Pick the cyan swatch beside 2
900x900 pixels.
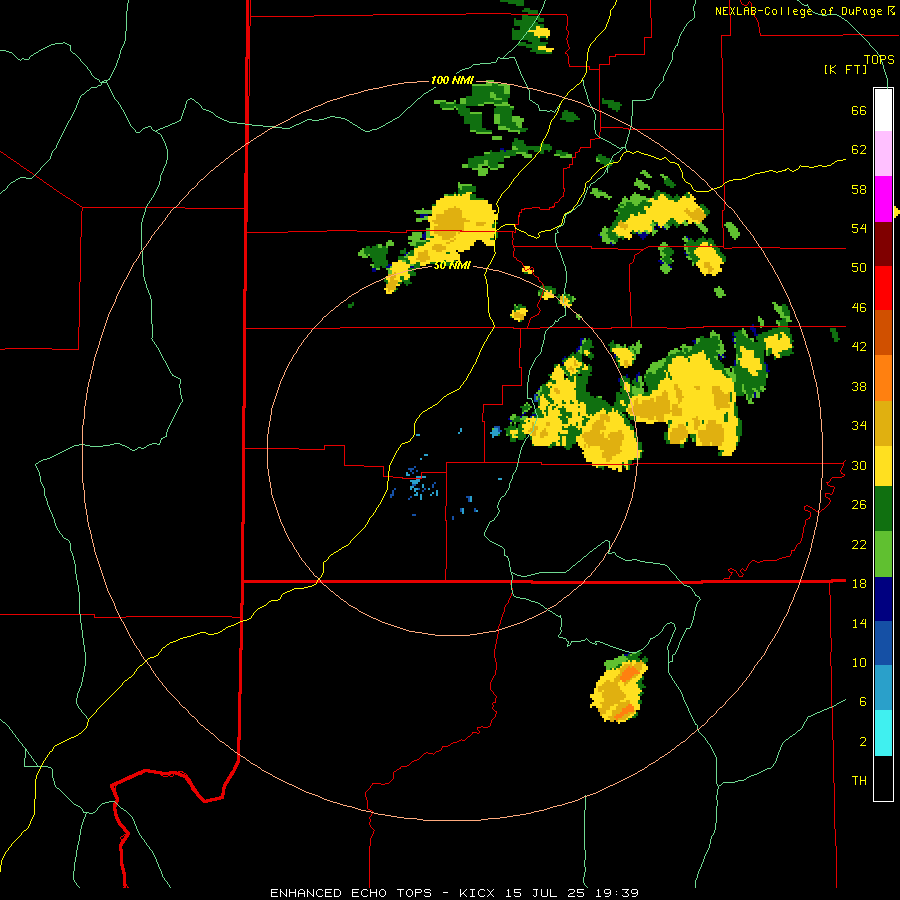[x=883, y=733]
